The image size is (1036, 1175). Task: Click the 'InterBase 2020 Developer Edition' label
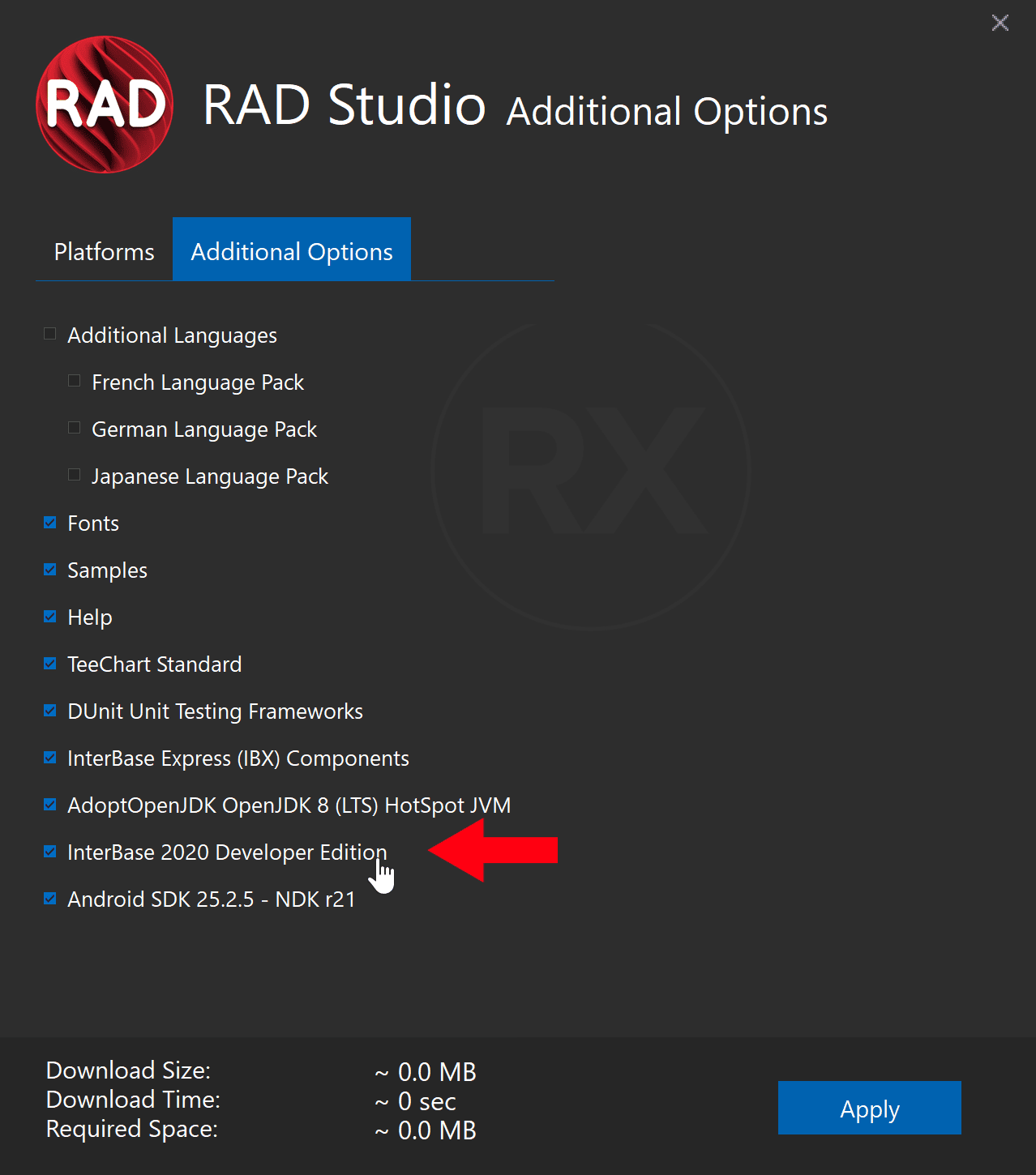coord(227,852)
